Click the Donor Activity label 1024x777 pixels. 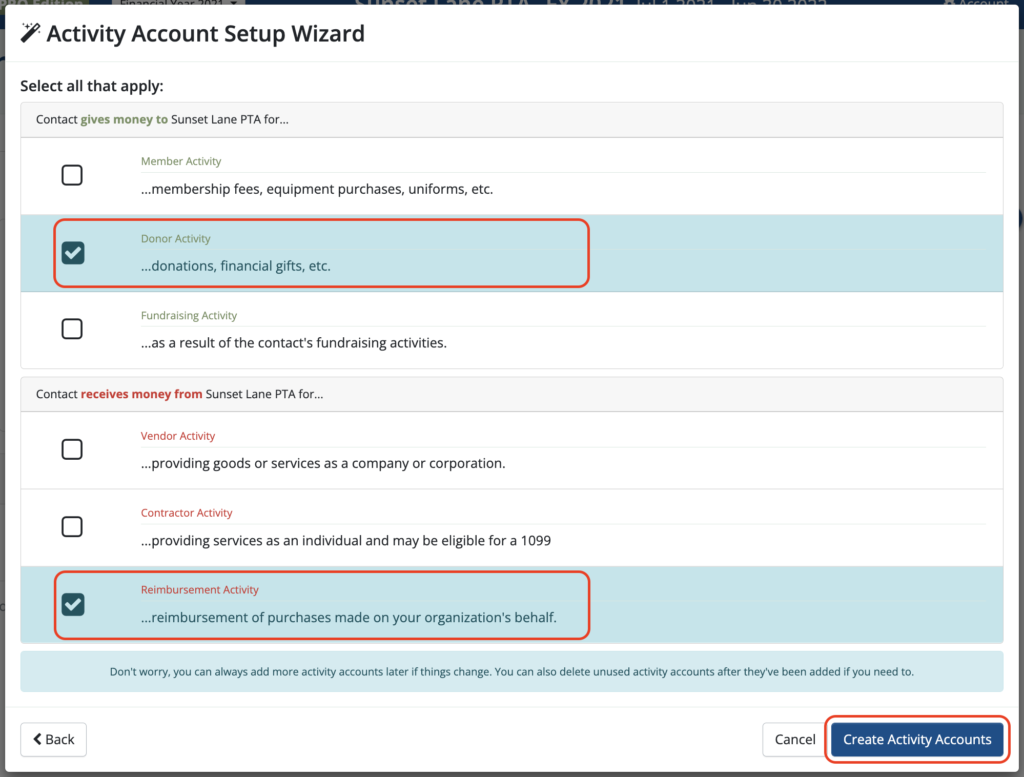click(176, 238)
